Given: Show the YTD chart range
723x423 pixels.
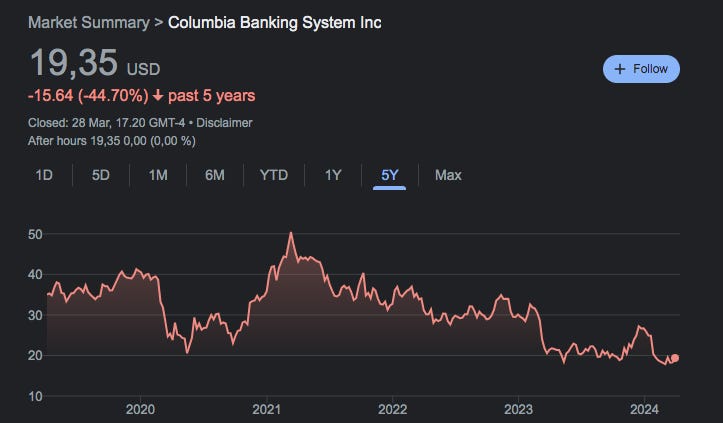Looking at the screenshot, I should [x=273, y=175].
